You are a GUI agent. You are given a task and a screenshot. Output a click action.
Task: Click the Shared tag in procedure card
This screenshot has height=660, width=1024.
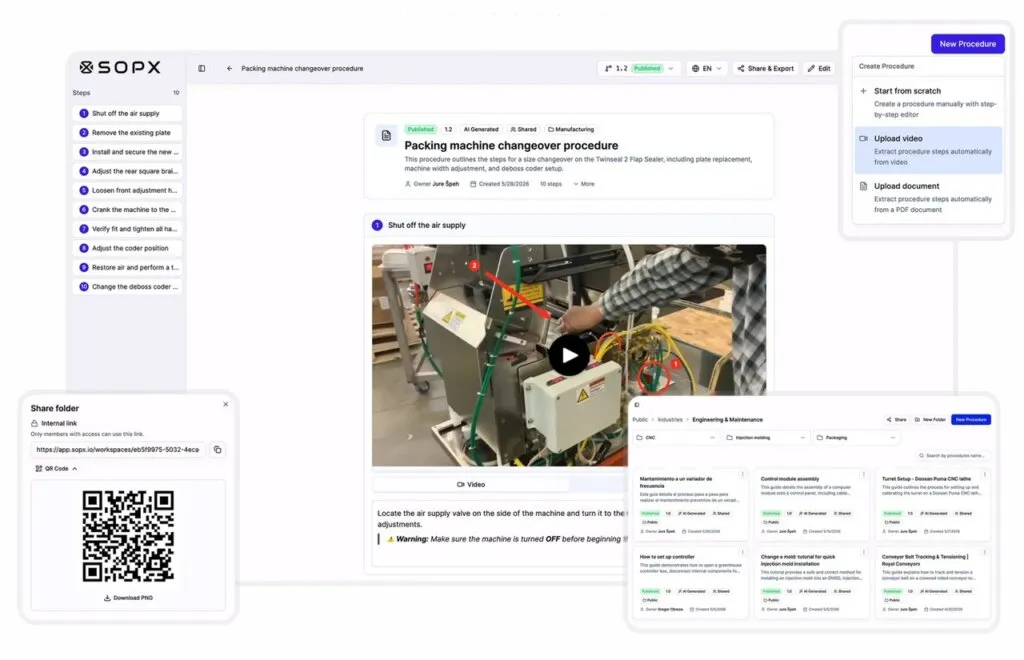(523, 129)
